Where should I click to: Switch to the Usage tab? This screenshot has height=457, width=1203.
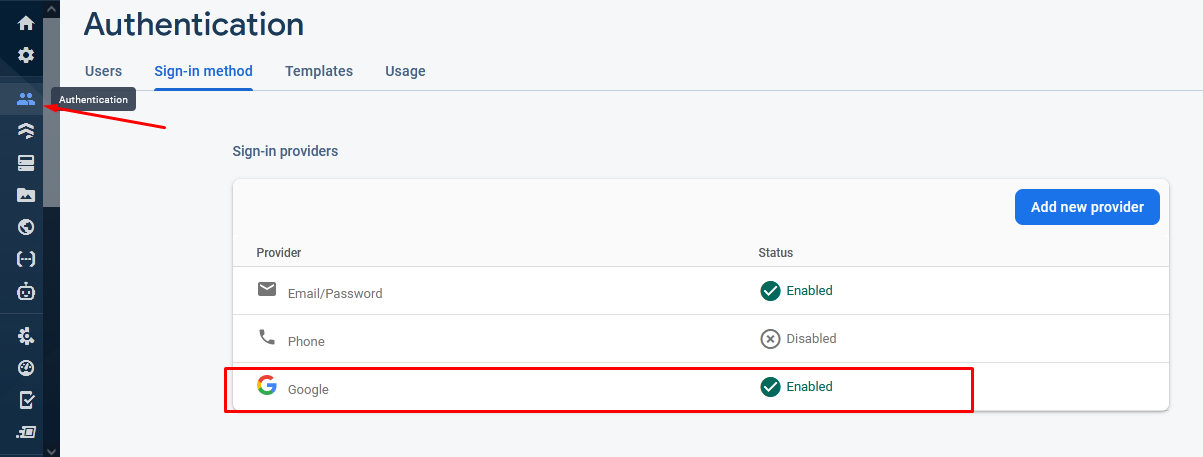405,71
